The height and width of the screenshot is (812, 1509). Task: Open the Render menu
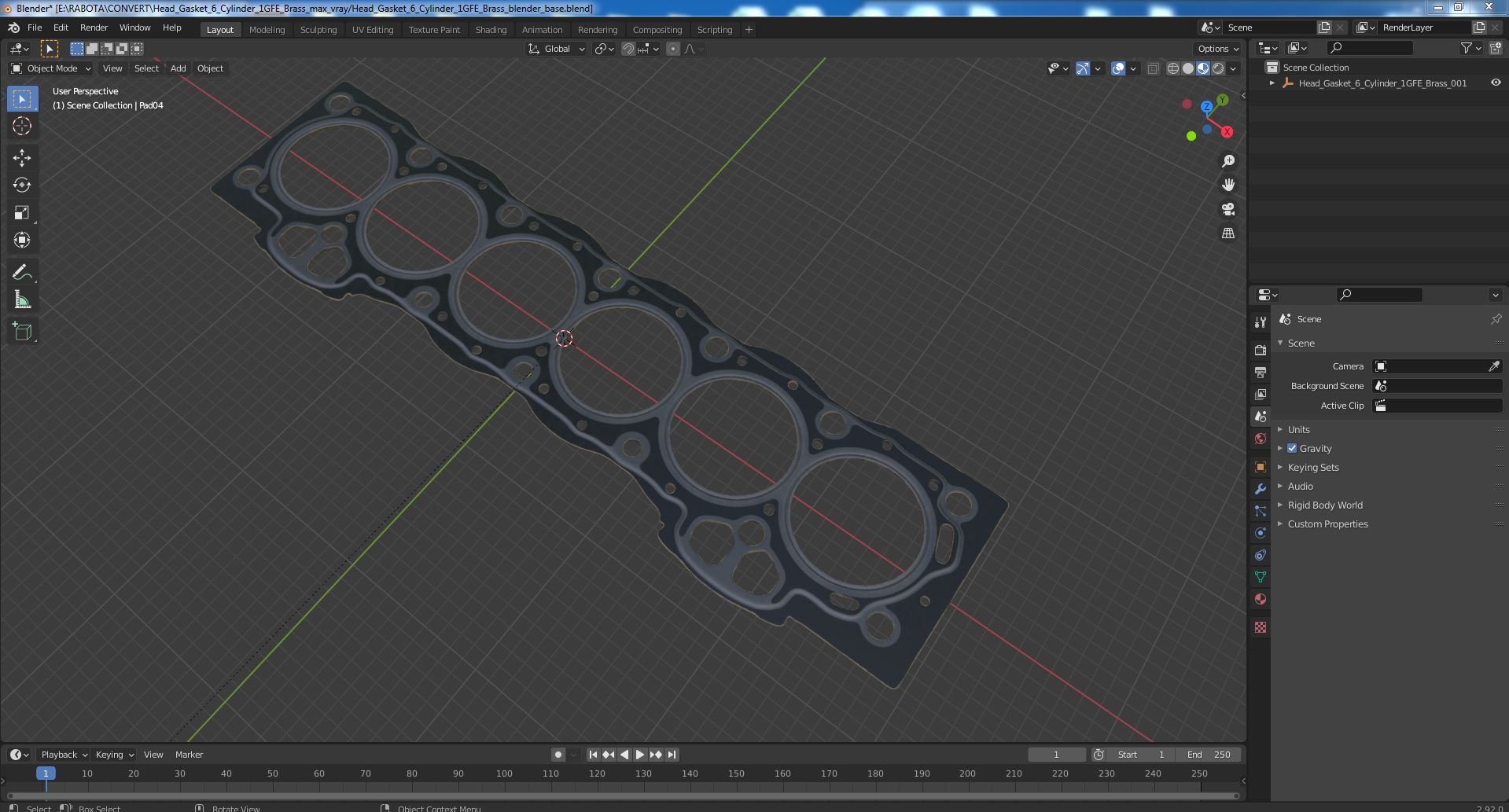(94, 28)
